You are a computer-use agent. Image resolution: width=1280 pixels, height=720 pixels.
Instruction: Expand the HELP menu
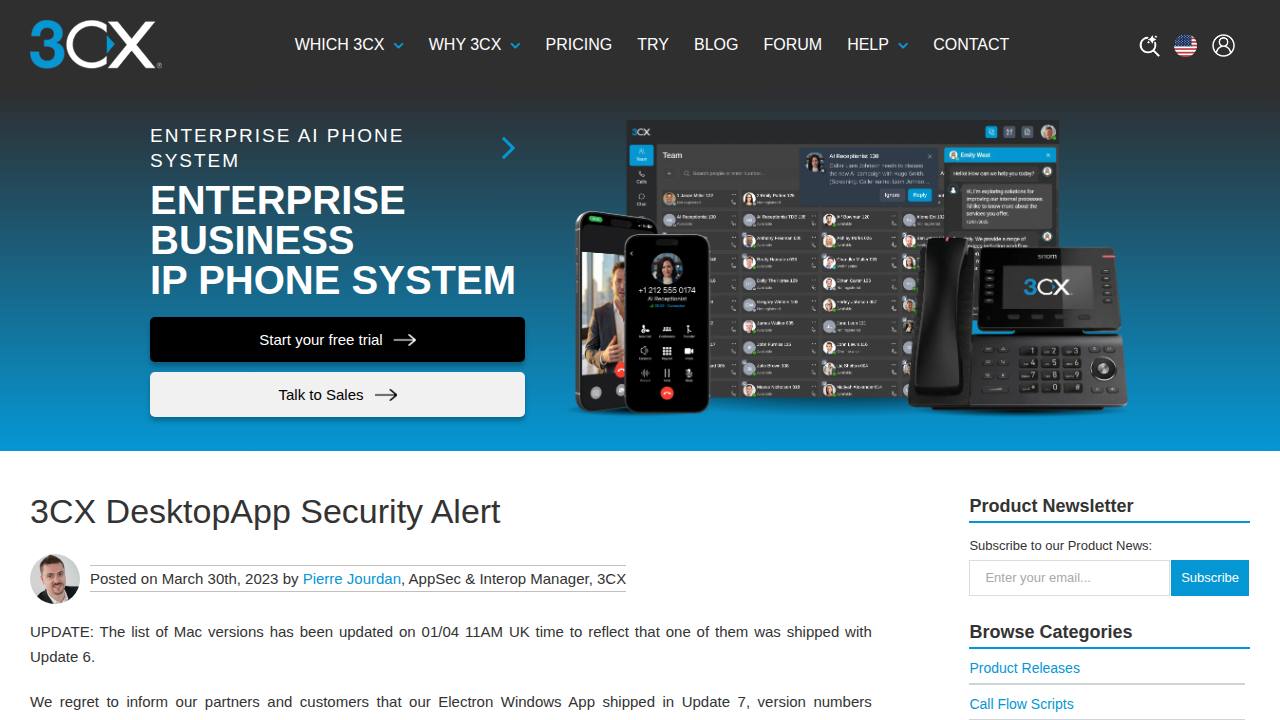tap(877, 44)
